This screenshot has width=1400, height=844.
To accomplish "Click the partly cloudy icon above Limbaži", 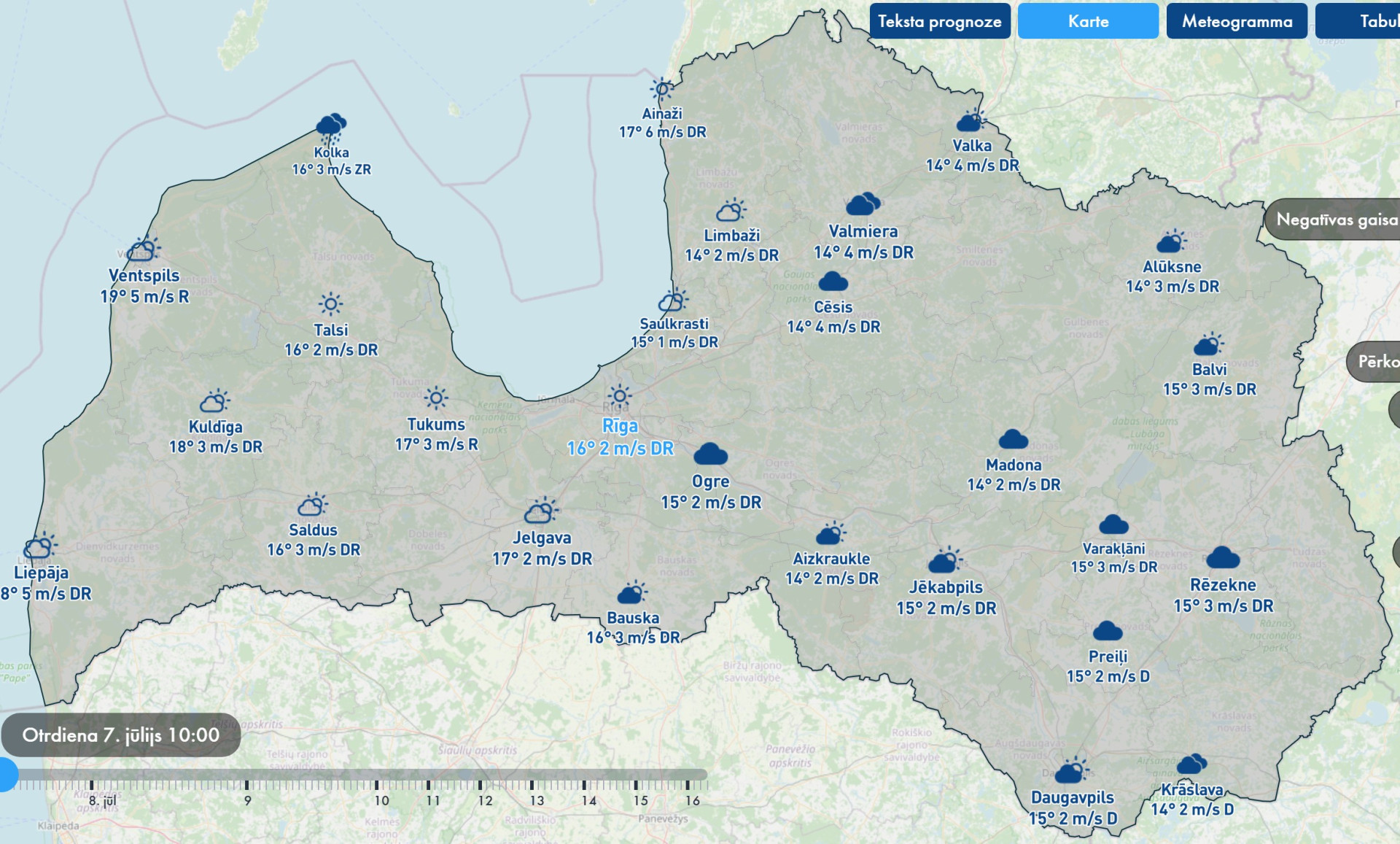I will pyautogui.click(x=731, y=211).
